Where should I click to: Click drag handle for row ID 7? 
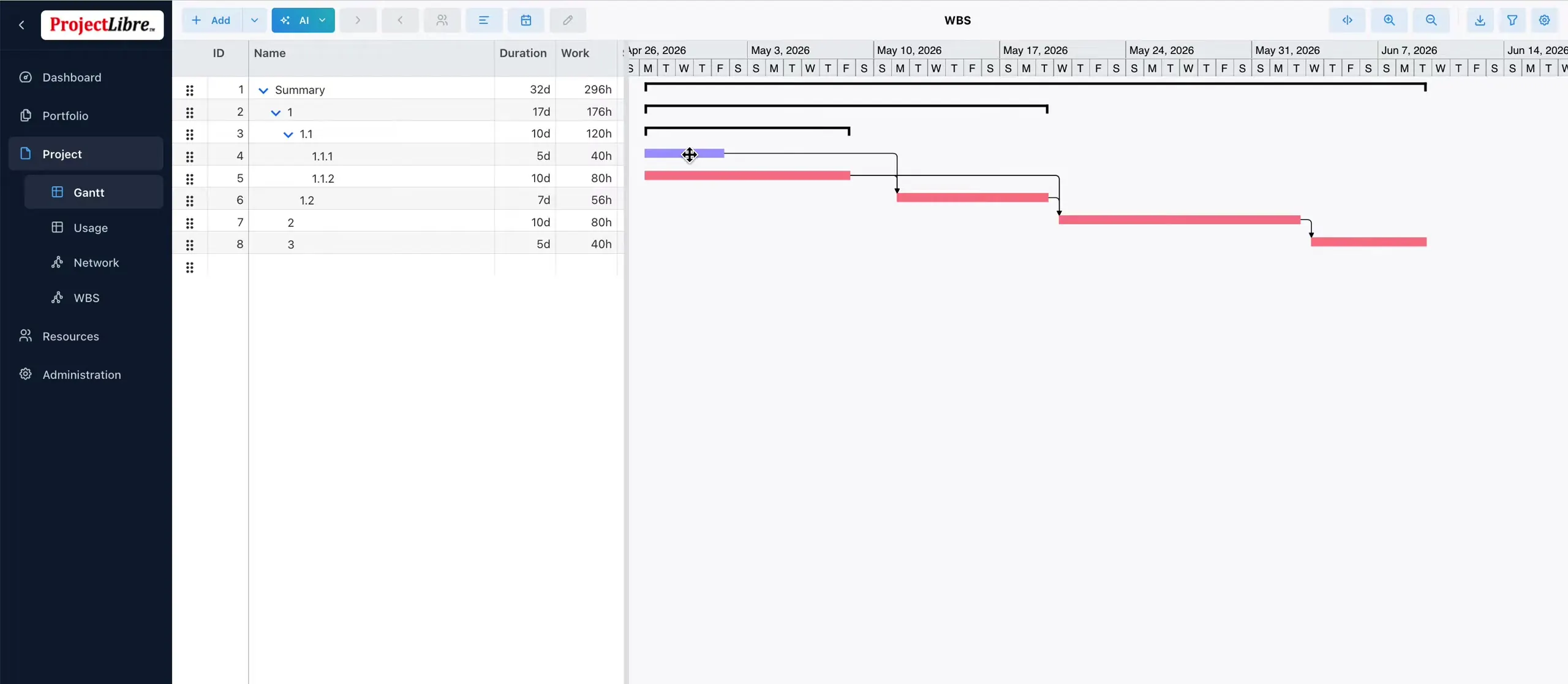190,223
